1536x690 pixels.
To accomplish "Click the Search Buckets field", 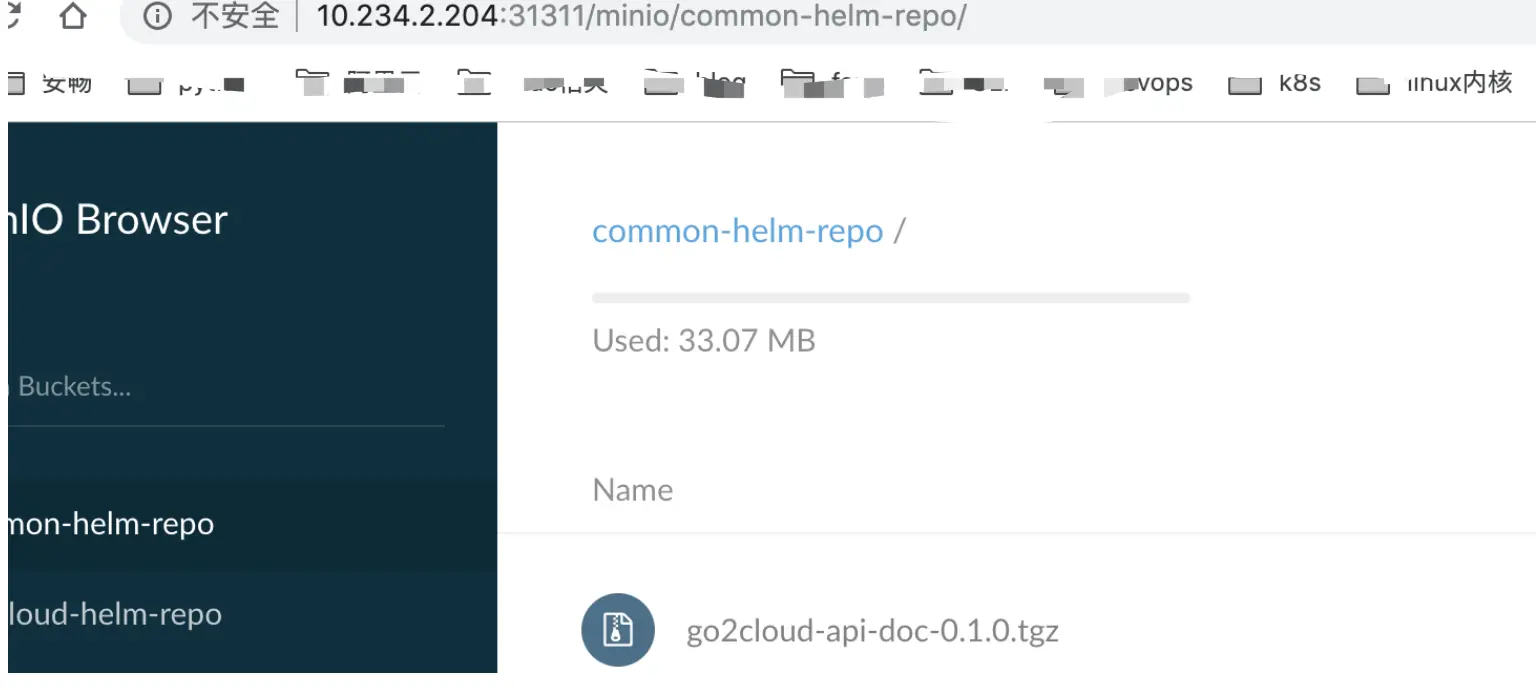I will coord(226,387).
